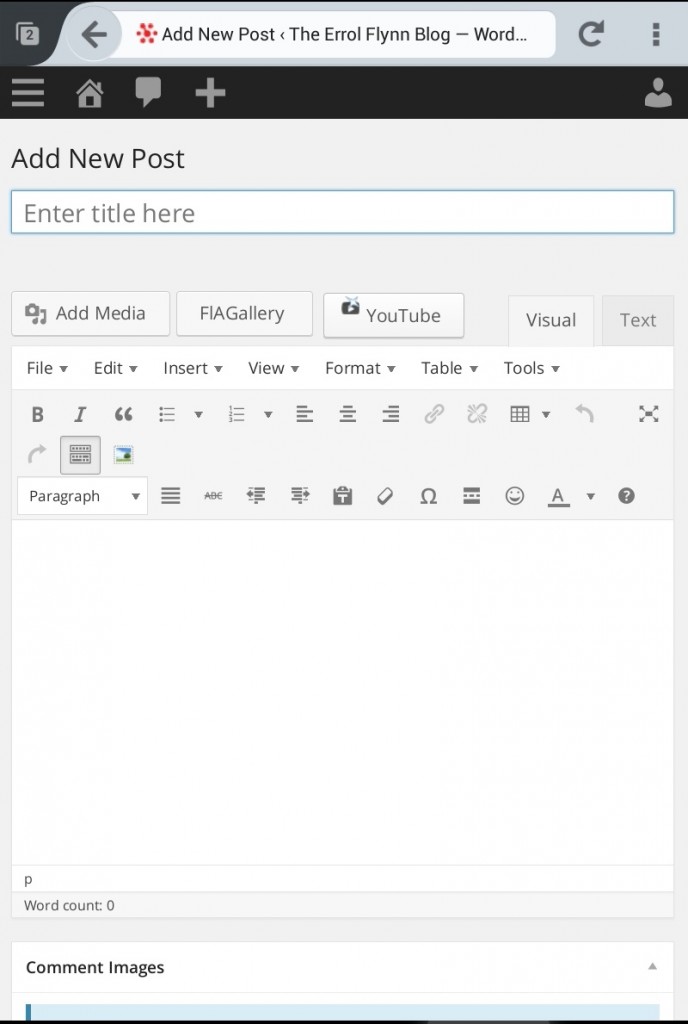This screenshot has width=688, height=1024.
Task: Toggle bold formatting
Action: [38, 414]
